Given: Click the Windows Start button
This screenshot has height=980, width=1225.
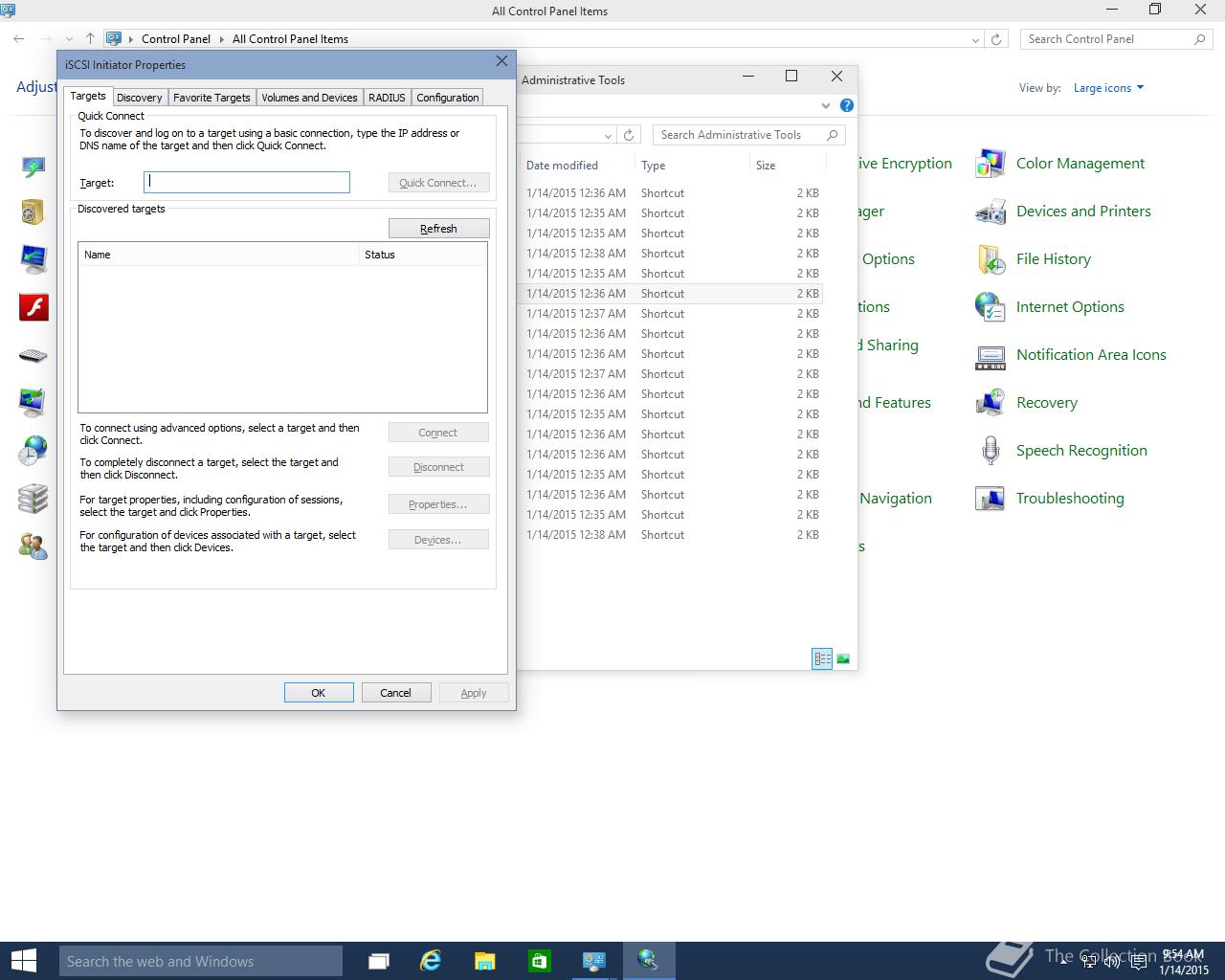Looking at the screenshot, I should click(x=23, y=961).
